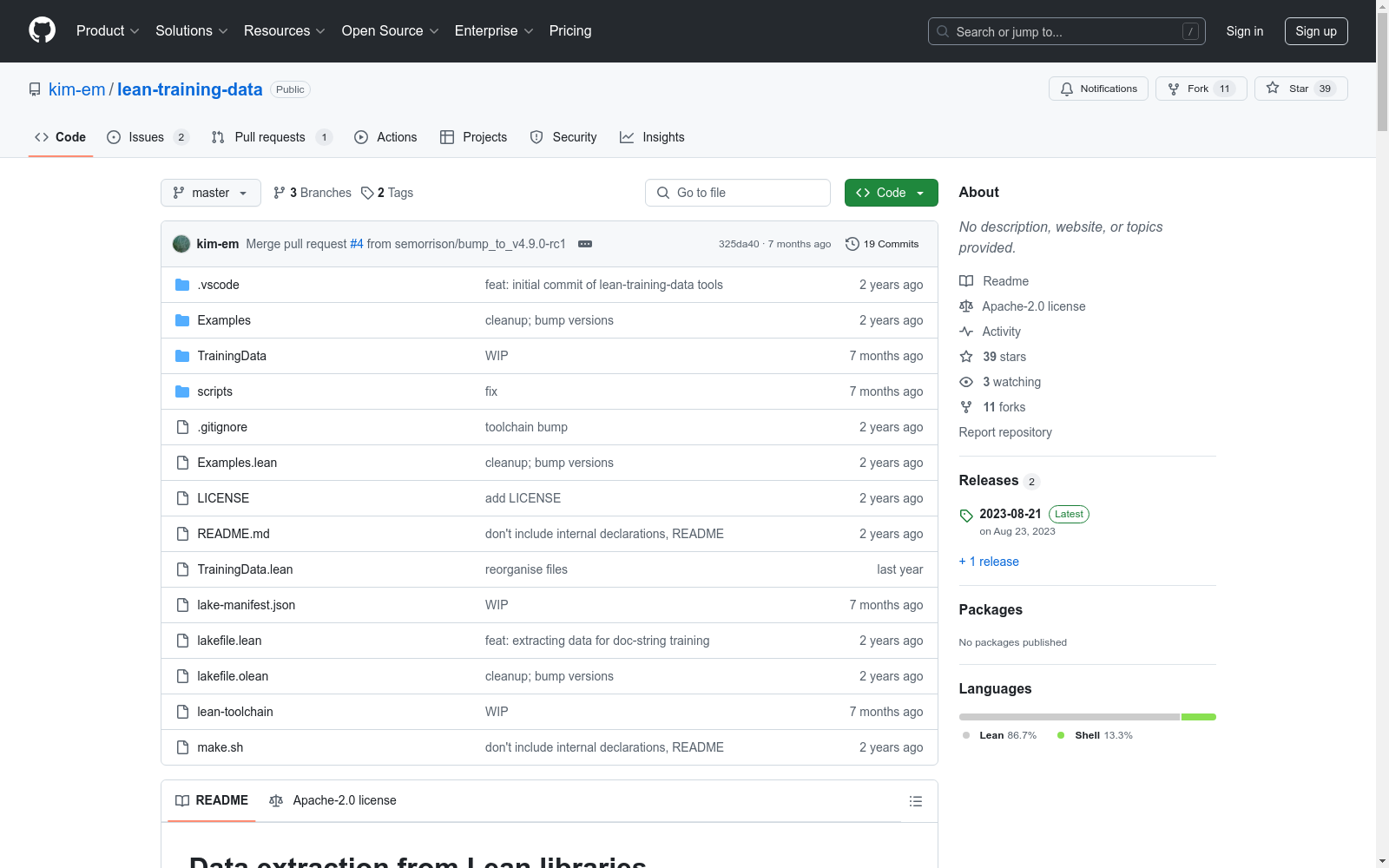Open the README.md file
This screenshot has height=868, width=1389.
tap(234, 534)
